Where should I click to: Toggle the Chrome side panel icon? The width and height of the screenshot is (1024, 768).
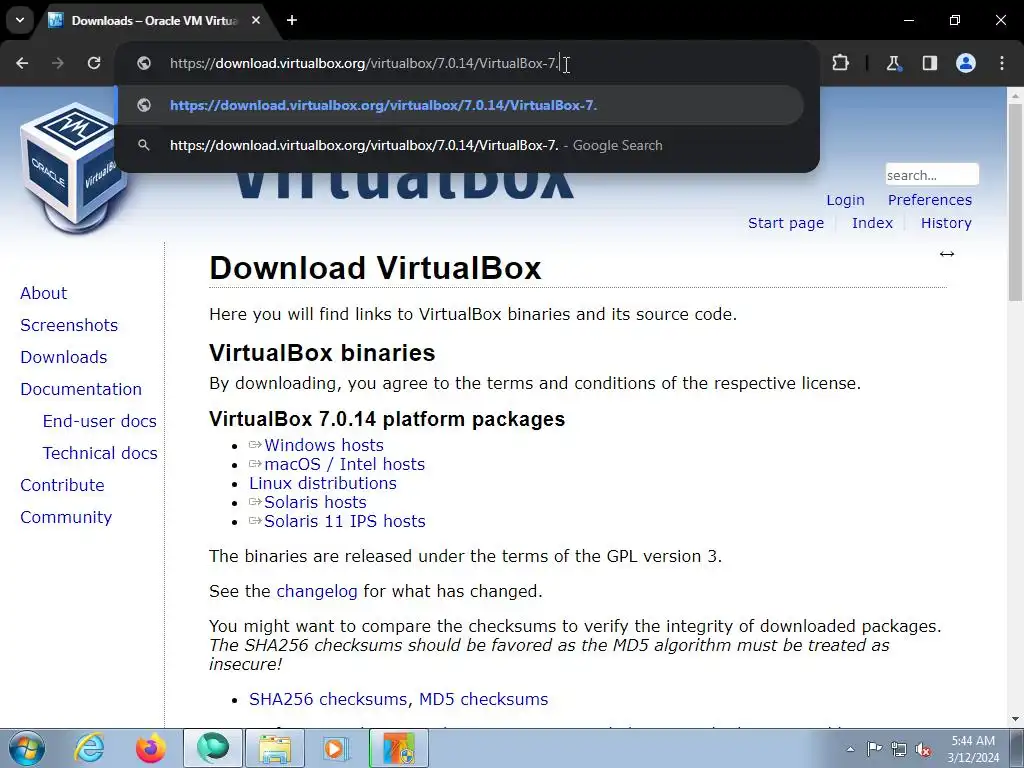click(x=929, y=63)
